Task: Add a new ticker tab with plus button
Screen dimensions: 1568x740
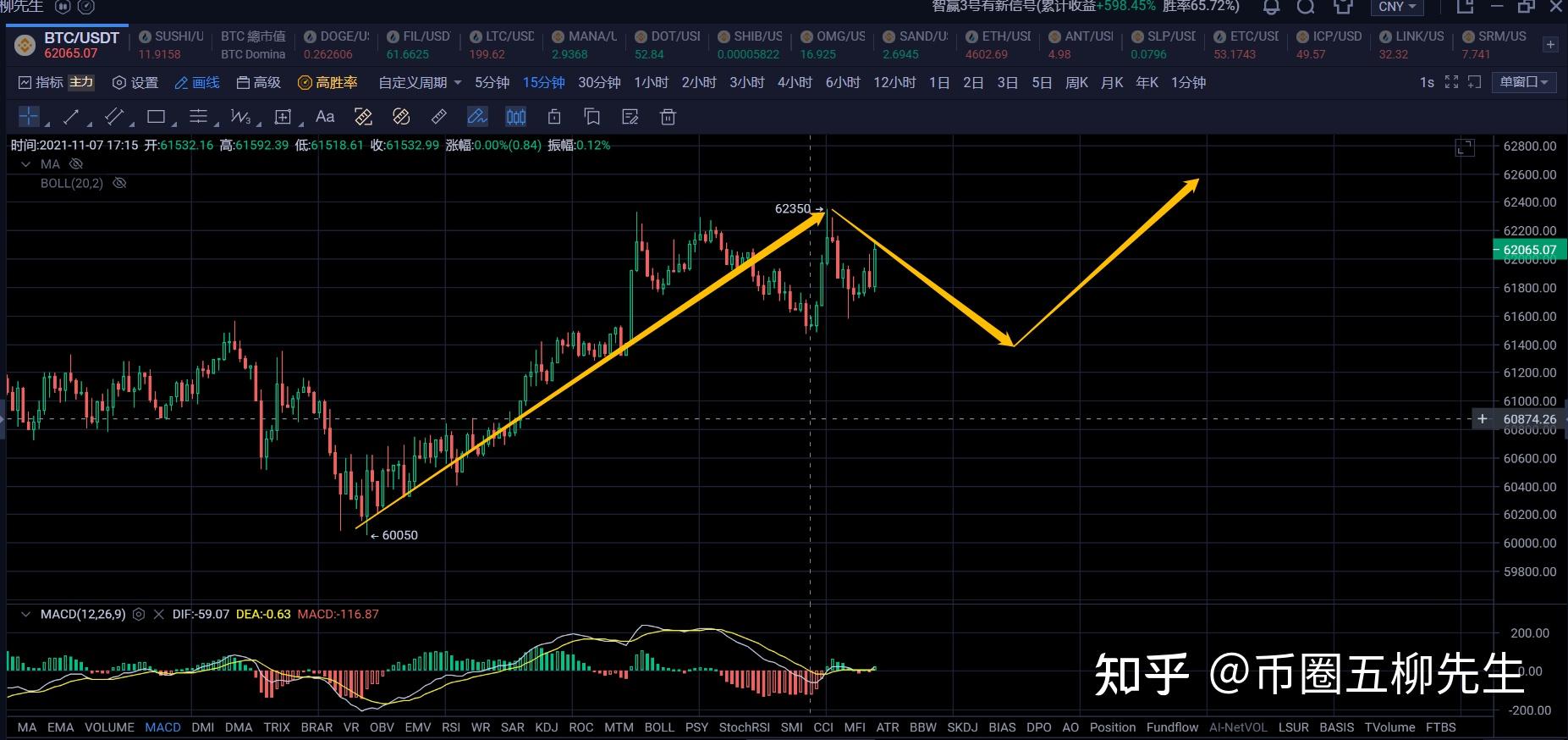Action: coord(1550,45)
